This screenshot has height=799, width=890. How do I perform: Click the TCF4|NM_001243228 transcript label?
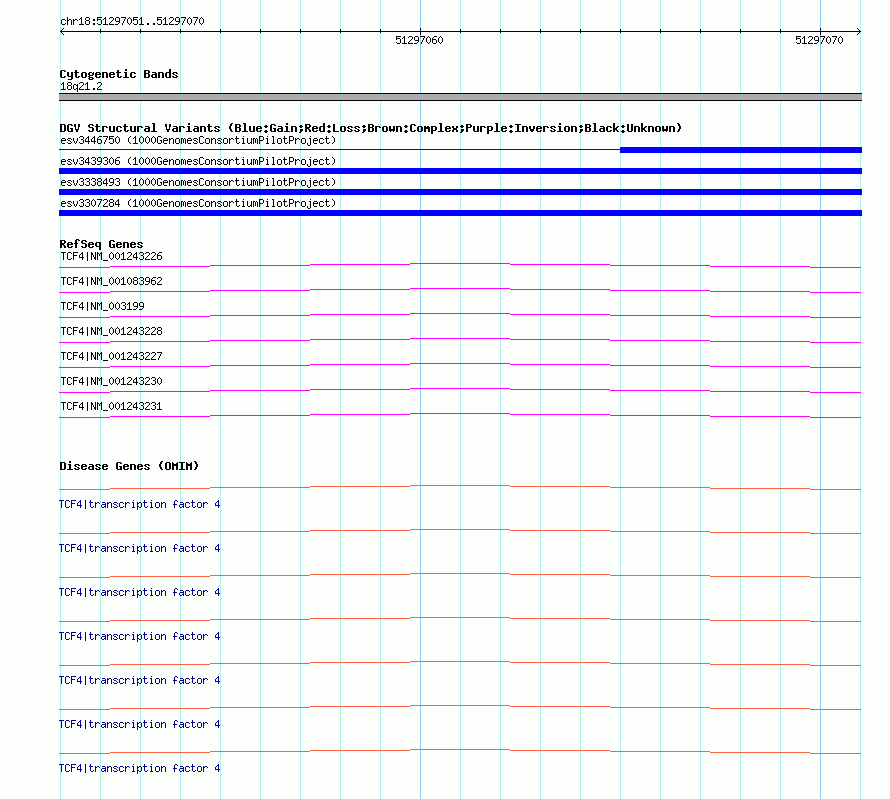pos(111,331)
